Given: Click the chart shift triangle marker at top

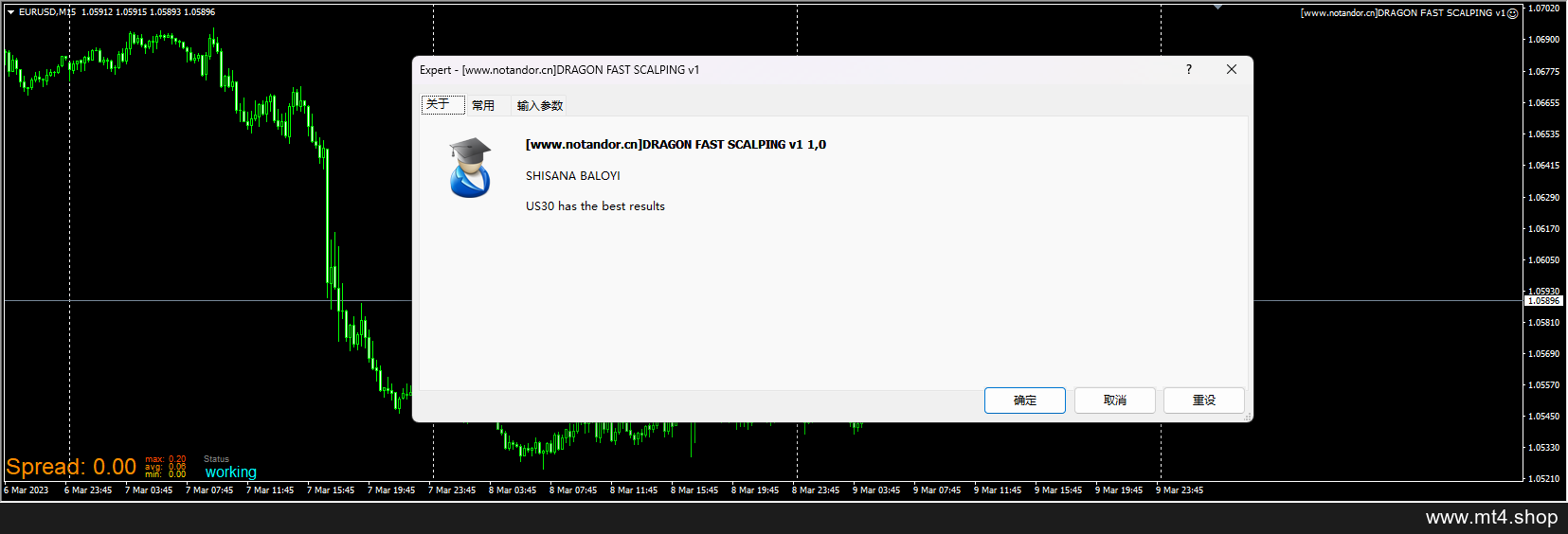Looking at the screenshot, I should (1217, 8).
